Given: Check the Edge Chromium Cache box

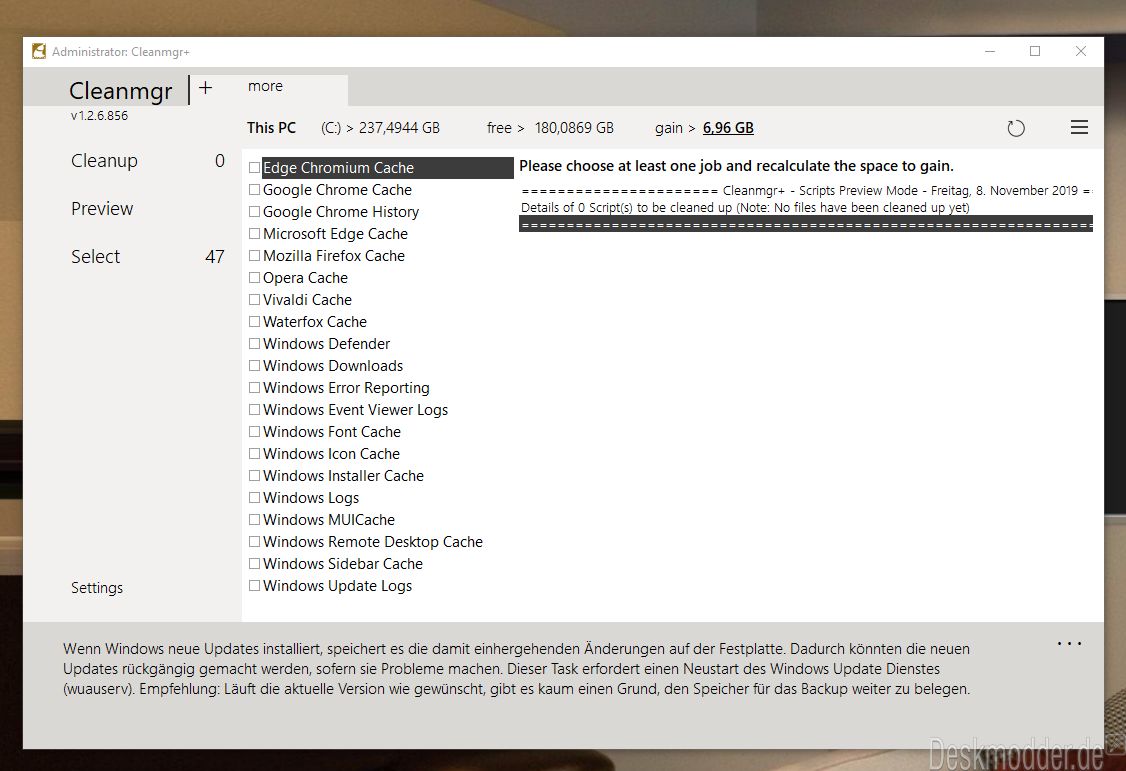Looking at the screenshot, I should click(x=254, y=167).
